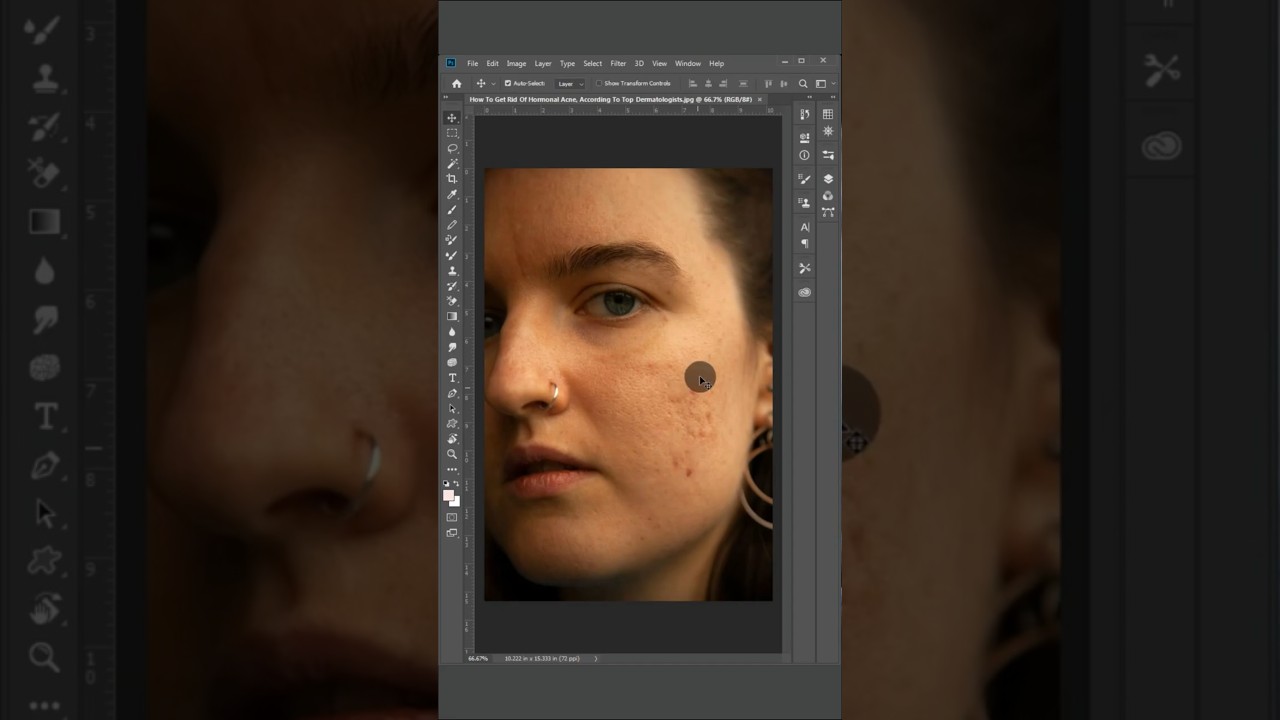Expand the status bar info arrow
Image resolution: width=1280 pixels, height=720 pixels.
tap(596, 658)
